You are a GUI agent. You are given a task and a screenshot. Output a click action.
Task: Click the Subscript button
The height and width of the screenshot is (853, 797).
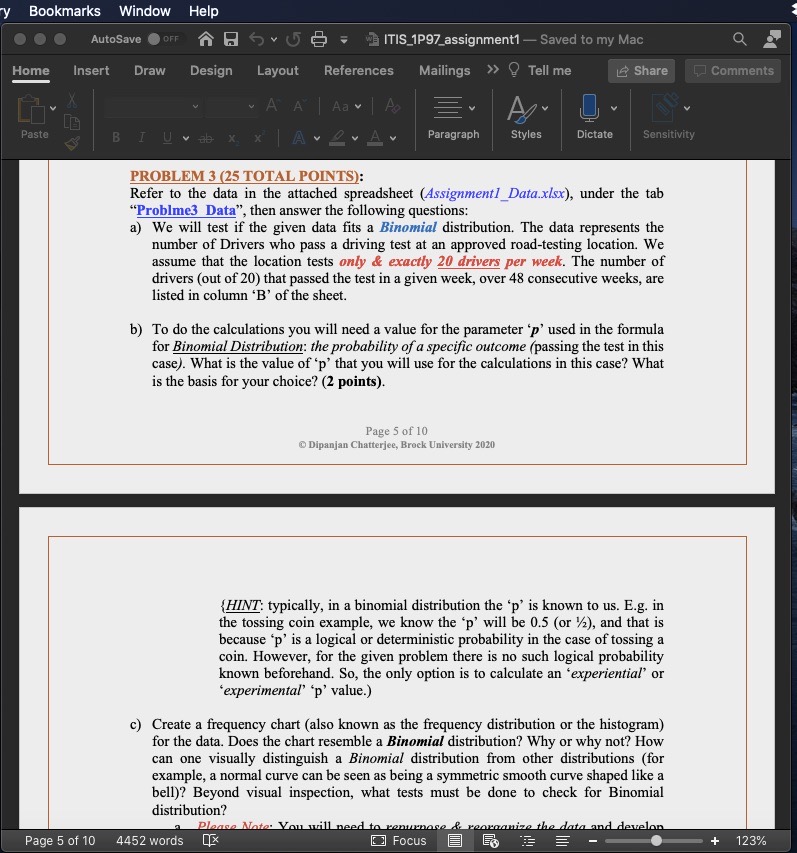(233, 138)
